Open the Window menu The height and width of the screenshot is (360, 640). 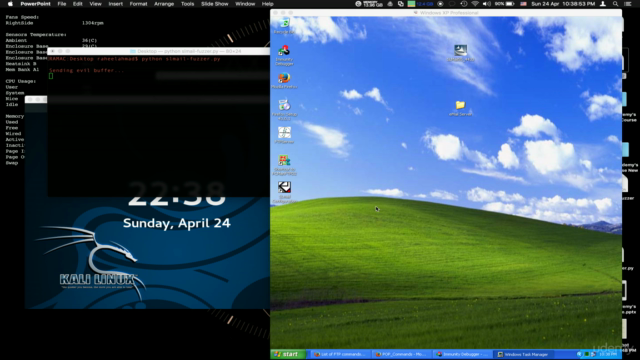tap(245, 4)
